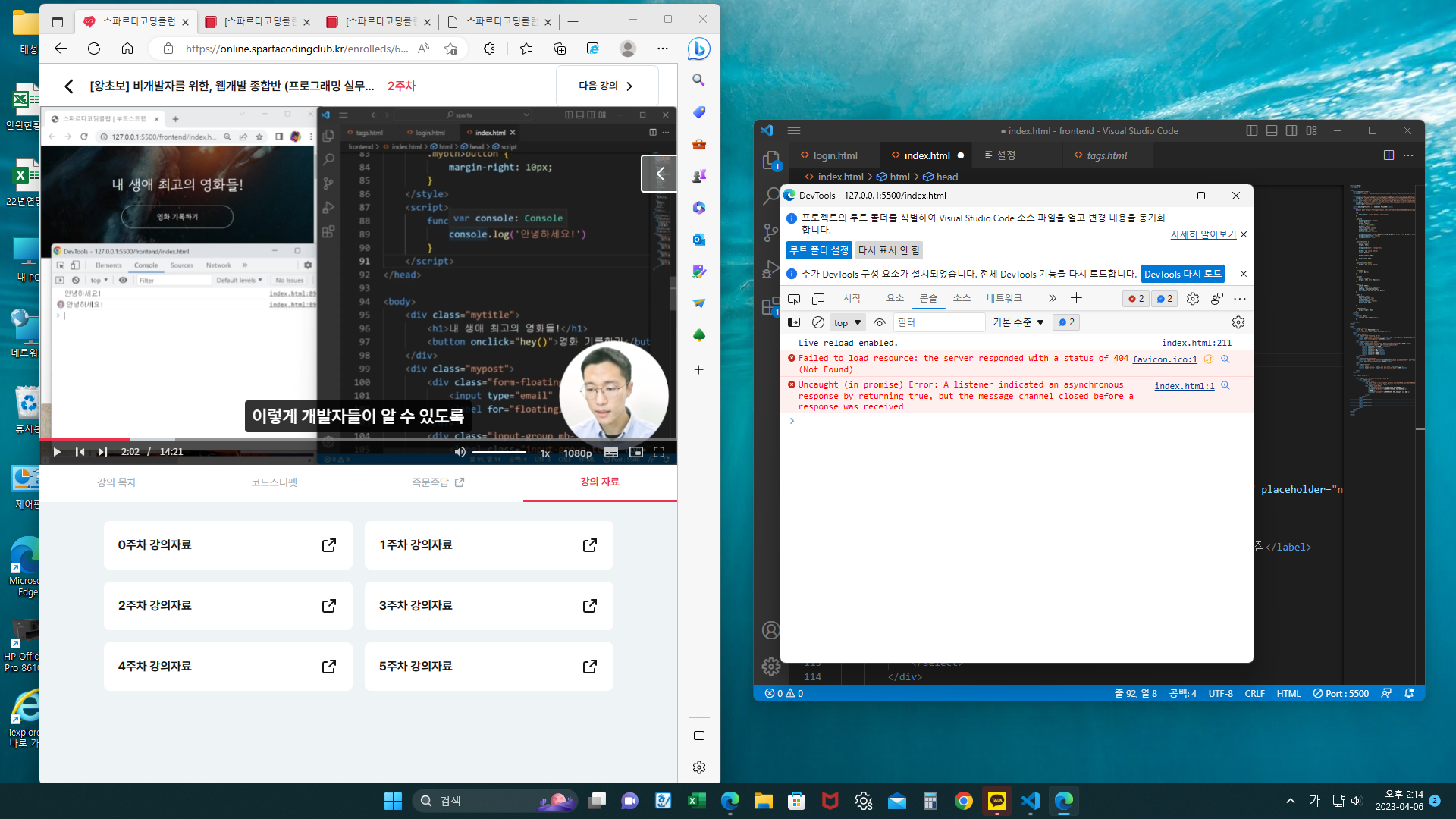Open the Edge sidebar tools briefcase icon
Viewport: 1456px width, 819px height.
(x=699, y=144)
